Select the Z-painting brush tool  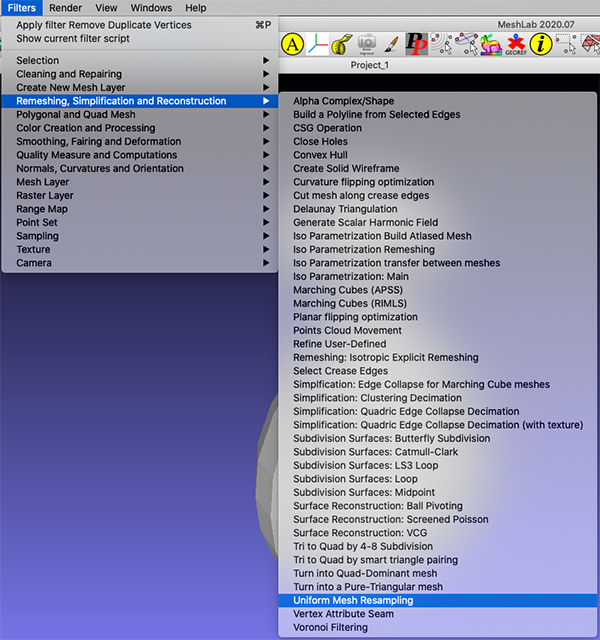[x=392, y=44]
